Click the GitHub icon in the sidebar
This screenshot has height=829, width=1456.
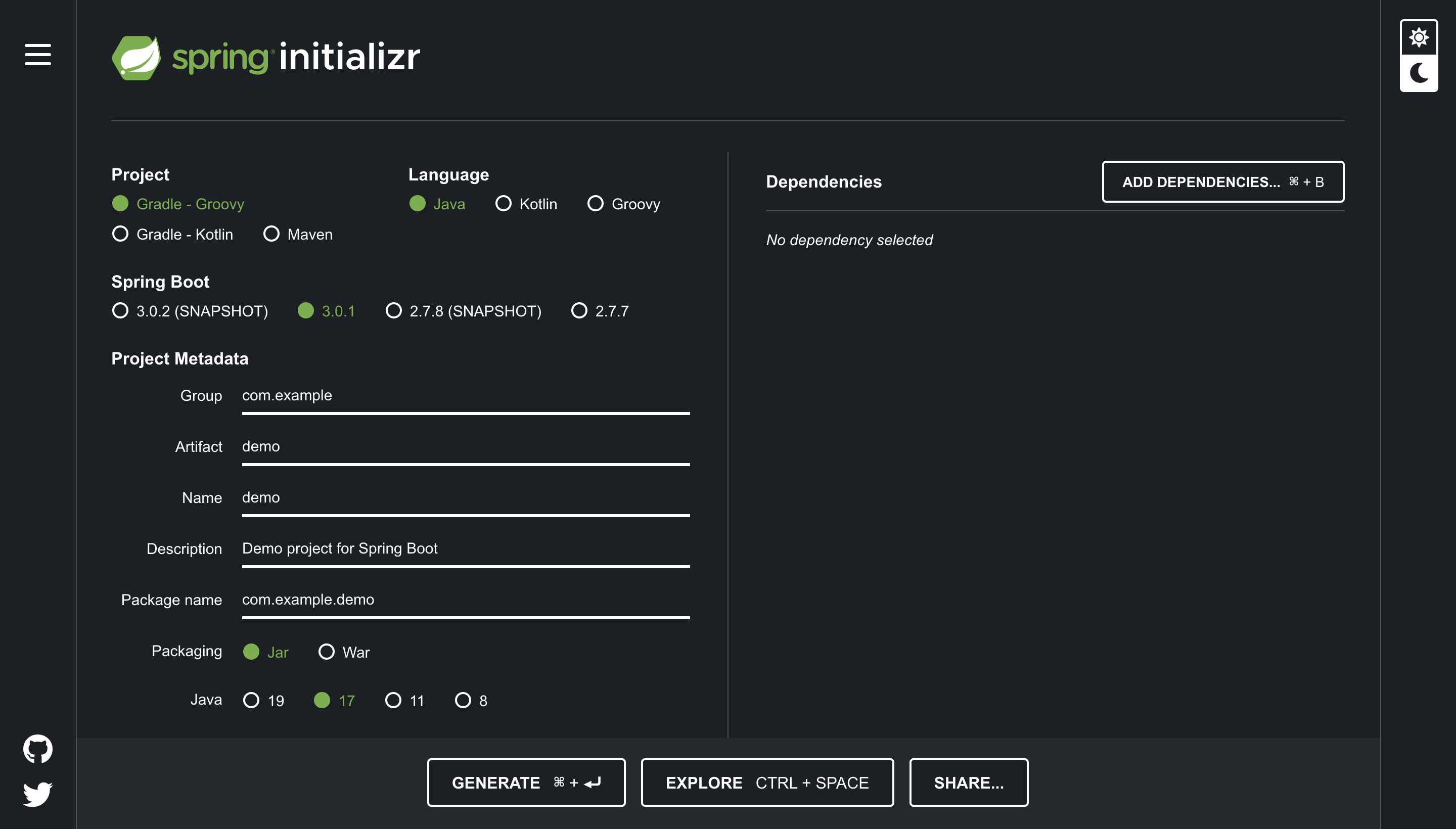pyautogui.click(x=37, y=749)
